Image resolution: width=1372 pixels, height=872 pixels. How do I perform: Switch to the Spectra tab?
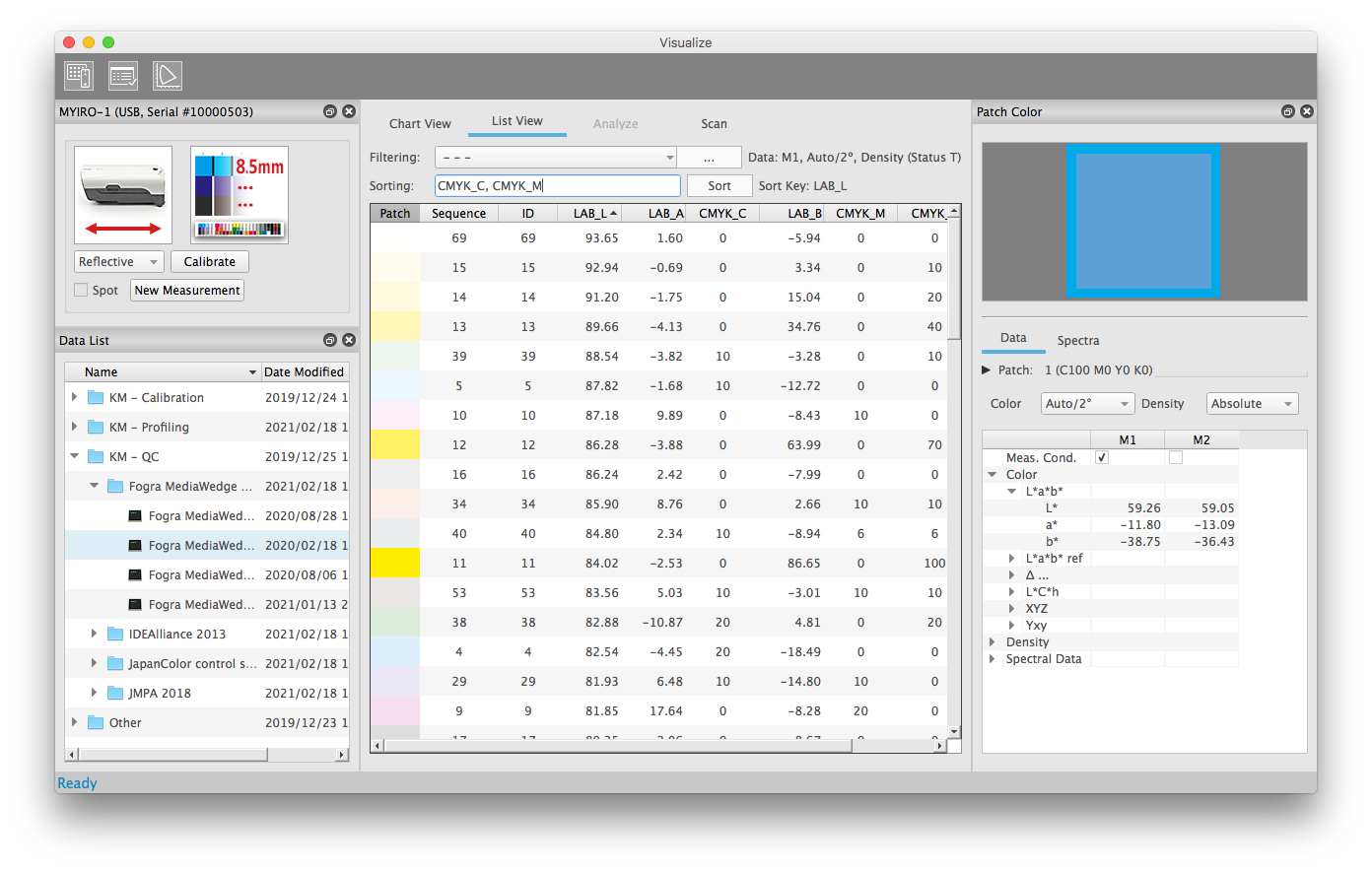tap(1077, 341)
